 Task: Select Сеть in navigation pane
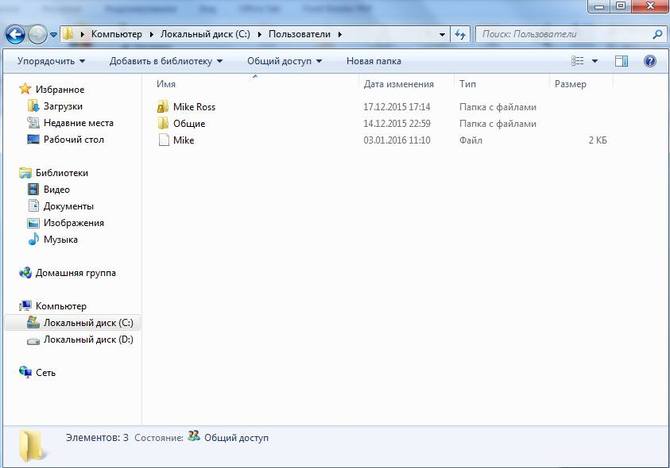pos(45,373)
